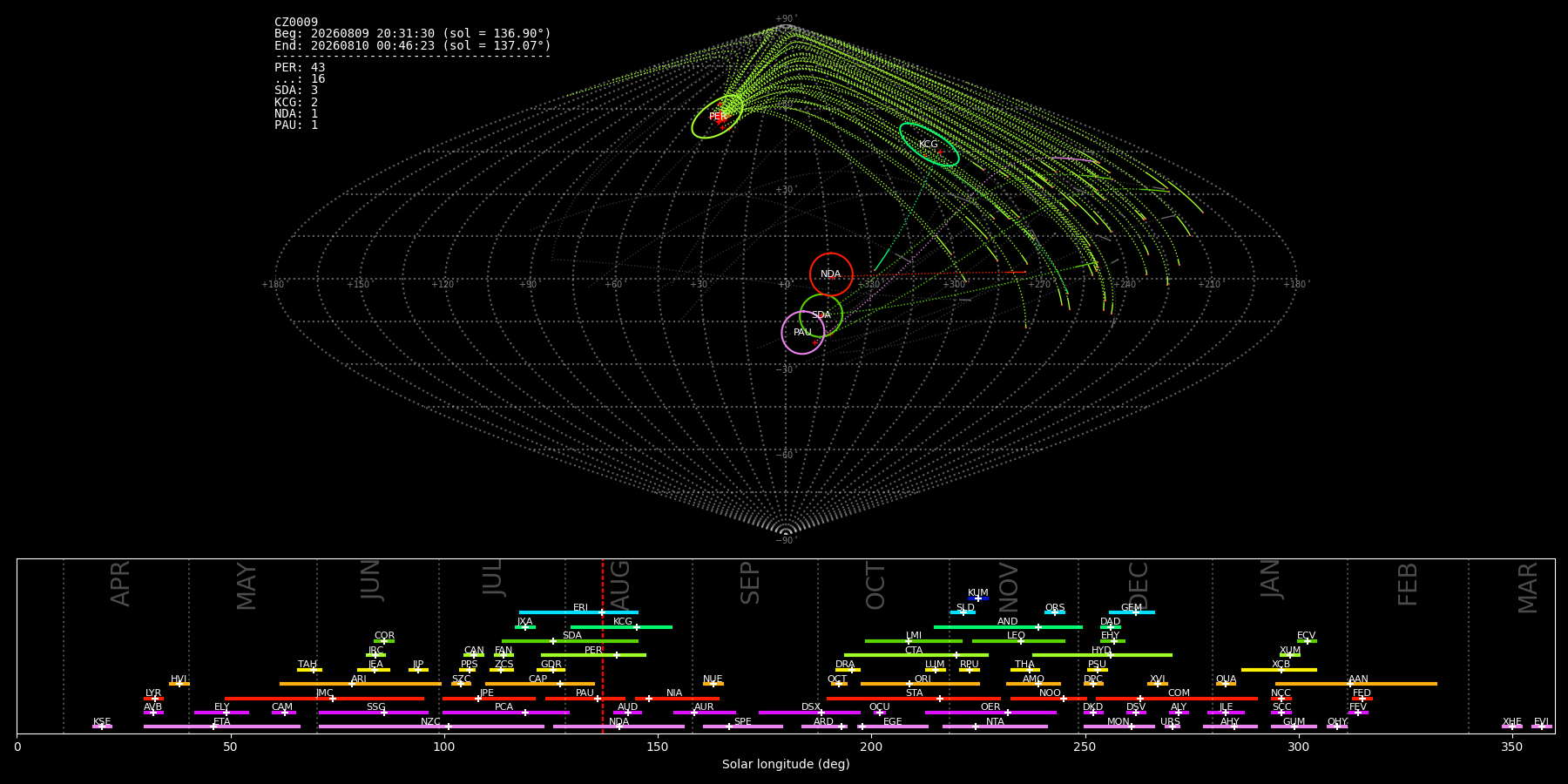
Task: Click the 350 tick label on the axis
Action: [x=1511, y=747]
